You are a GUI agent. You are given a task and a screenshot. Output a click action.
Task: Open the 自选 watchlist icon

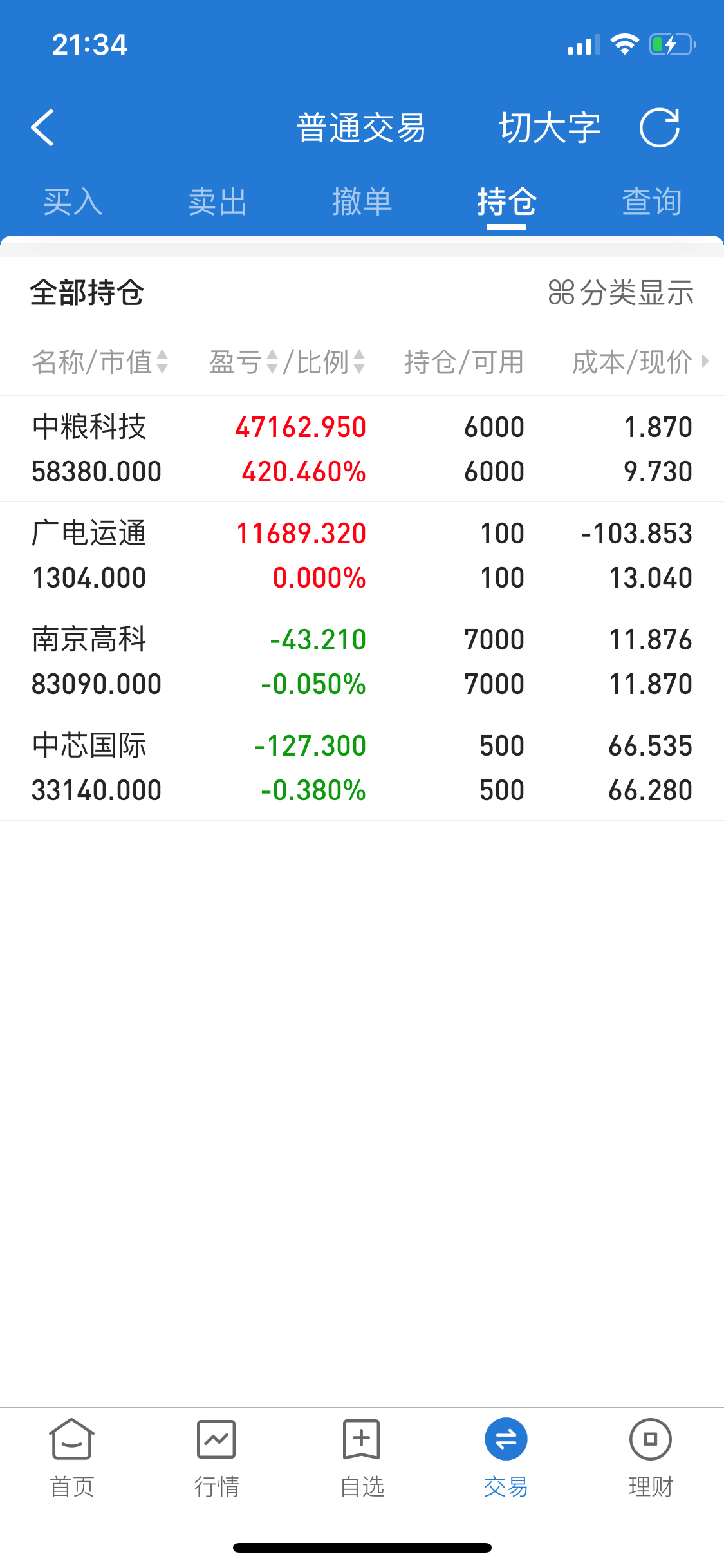tap(362, 1439)
